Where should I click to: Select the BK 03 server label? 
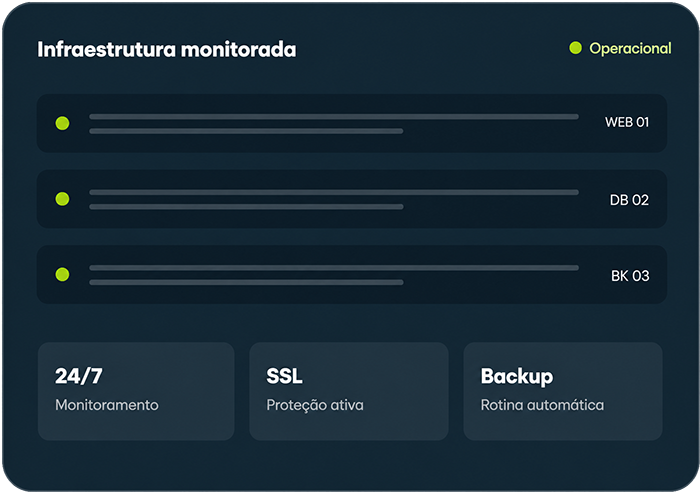(x=630, y=276)
